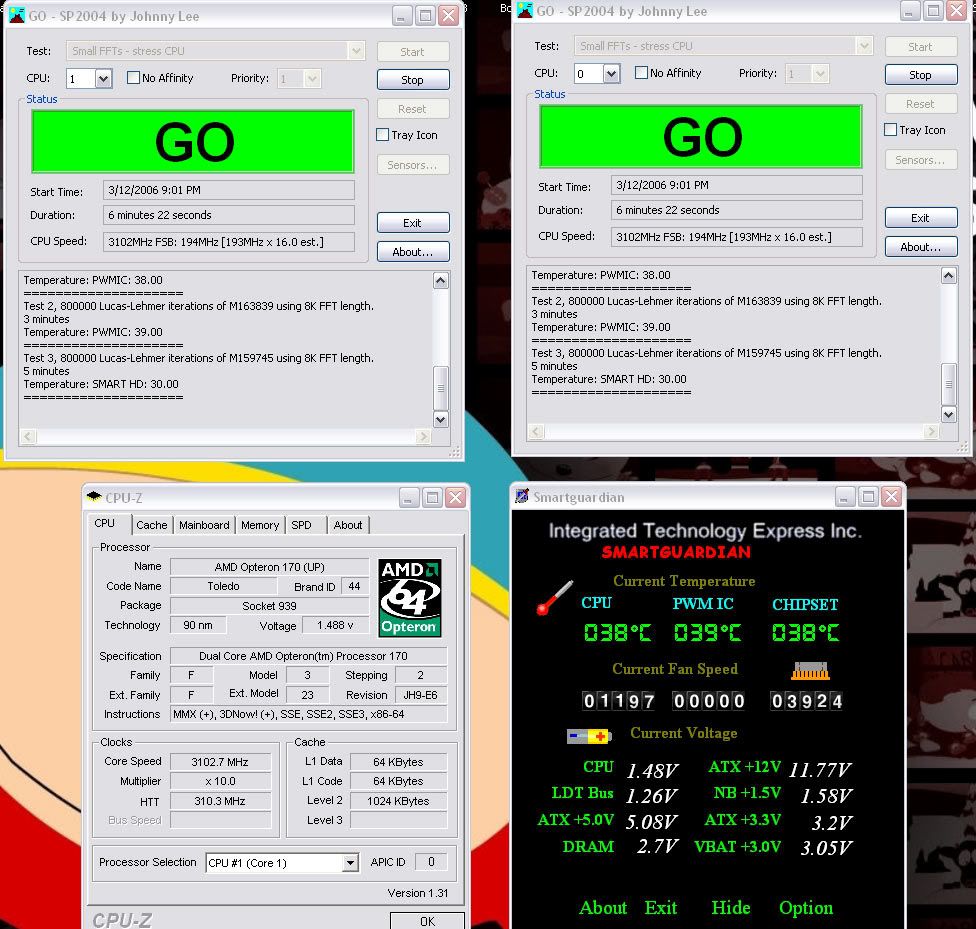Image resolution: width=976 pixels, height=929 pixels.
Task: Click the SP2004 app icon in left window title bar
Action: click(x=17, y=16)
